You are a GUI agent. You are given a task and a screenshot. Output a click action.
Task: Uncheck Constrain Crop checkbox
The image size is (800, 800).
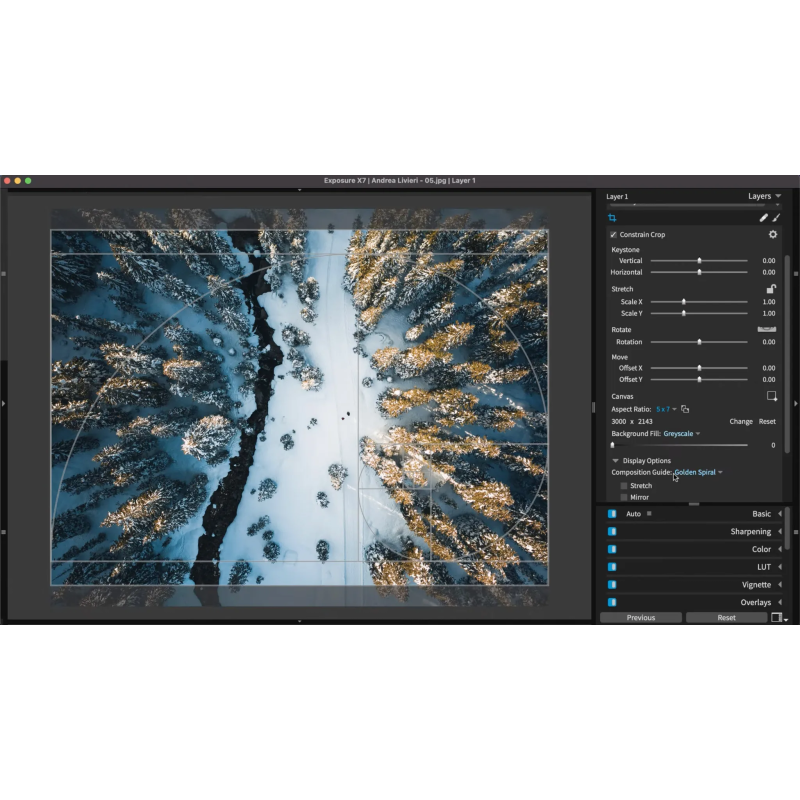click(x=613, y=235)
